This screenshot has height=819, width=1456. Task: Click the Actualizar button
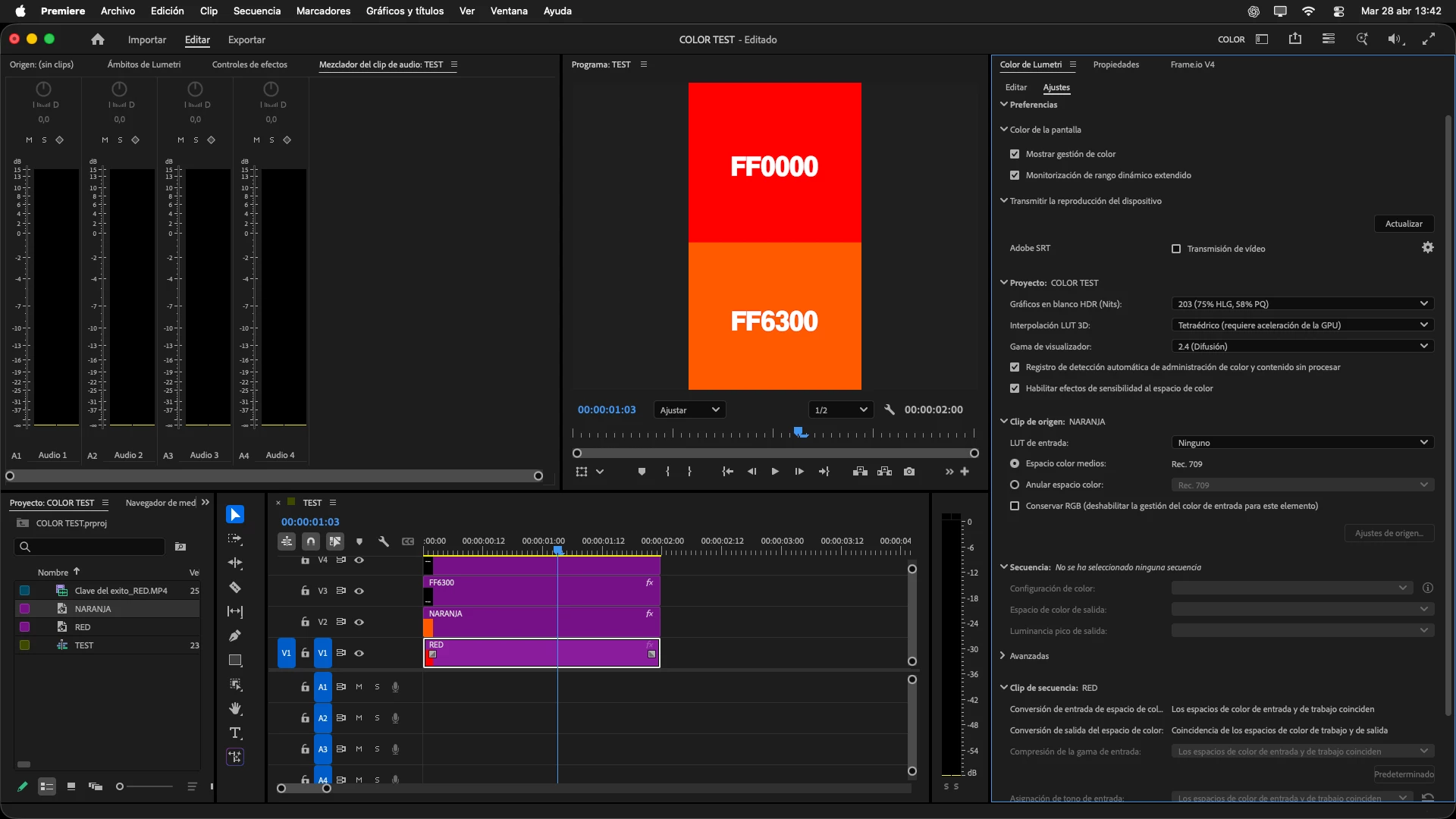[x=1403, y=224]
